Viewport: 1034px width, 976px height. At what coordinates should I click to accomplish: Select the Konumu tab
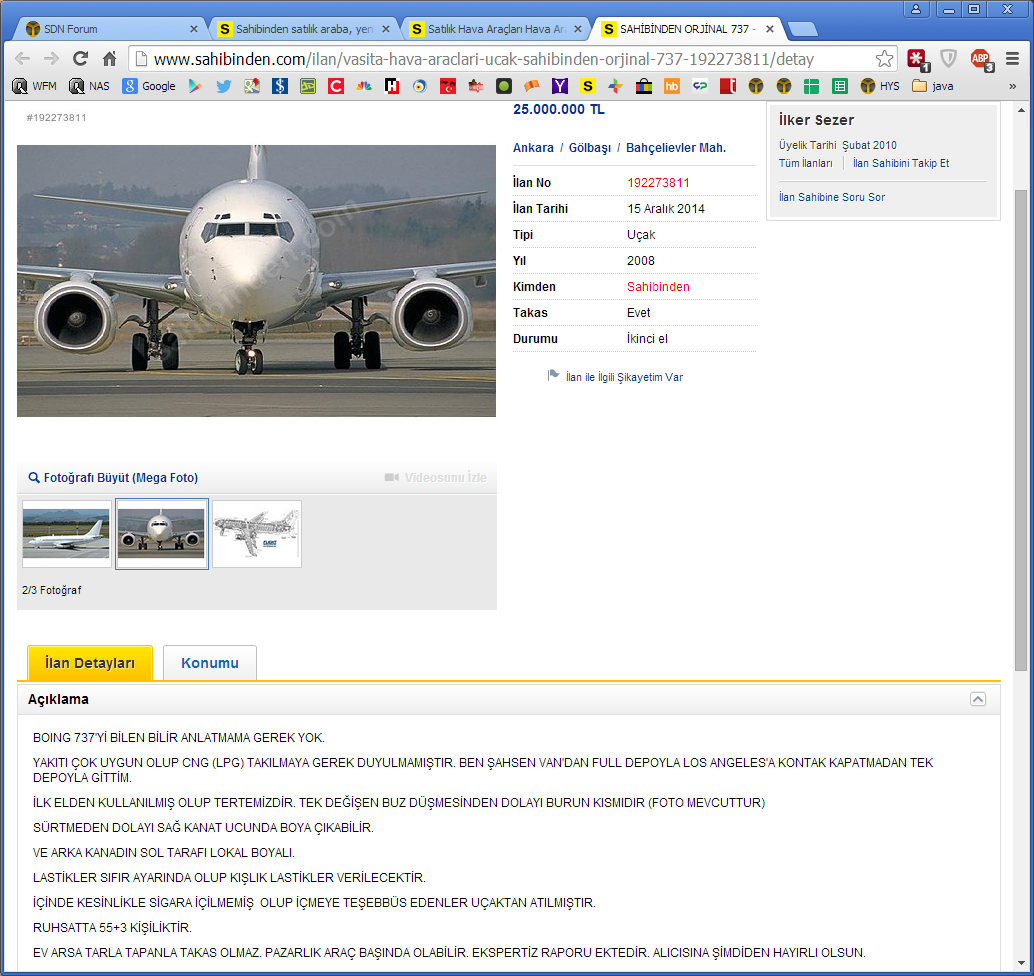[210, 663]
